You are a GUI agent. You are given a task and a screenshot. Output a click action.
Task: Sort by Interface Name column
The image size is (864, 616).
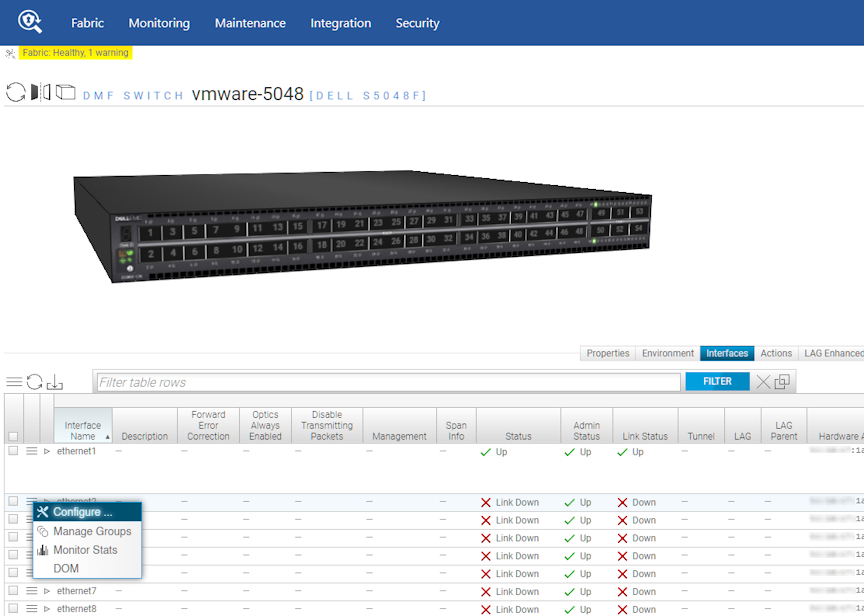point(83,425)
